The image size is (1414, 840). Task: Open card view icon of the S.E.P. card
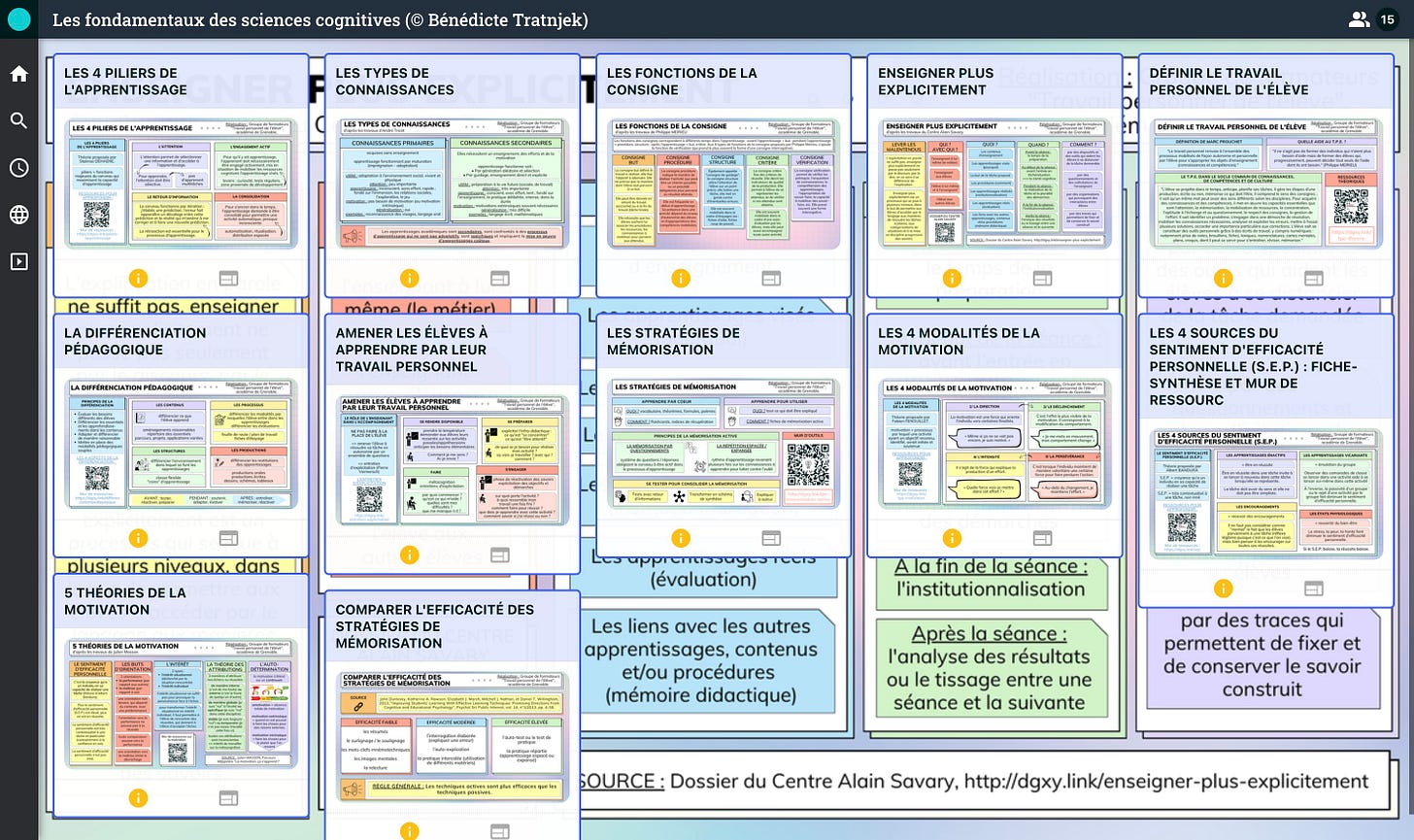point(1314,588)
